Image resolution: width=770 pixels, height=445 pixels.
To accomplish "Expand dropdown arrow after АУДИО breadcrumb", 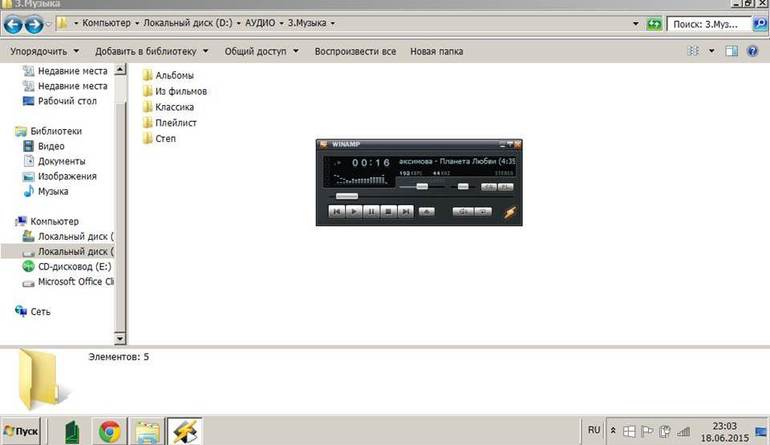I will pyautogui.click(x=281, y=23).
